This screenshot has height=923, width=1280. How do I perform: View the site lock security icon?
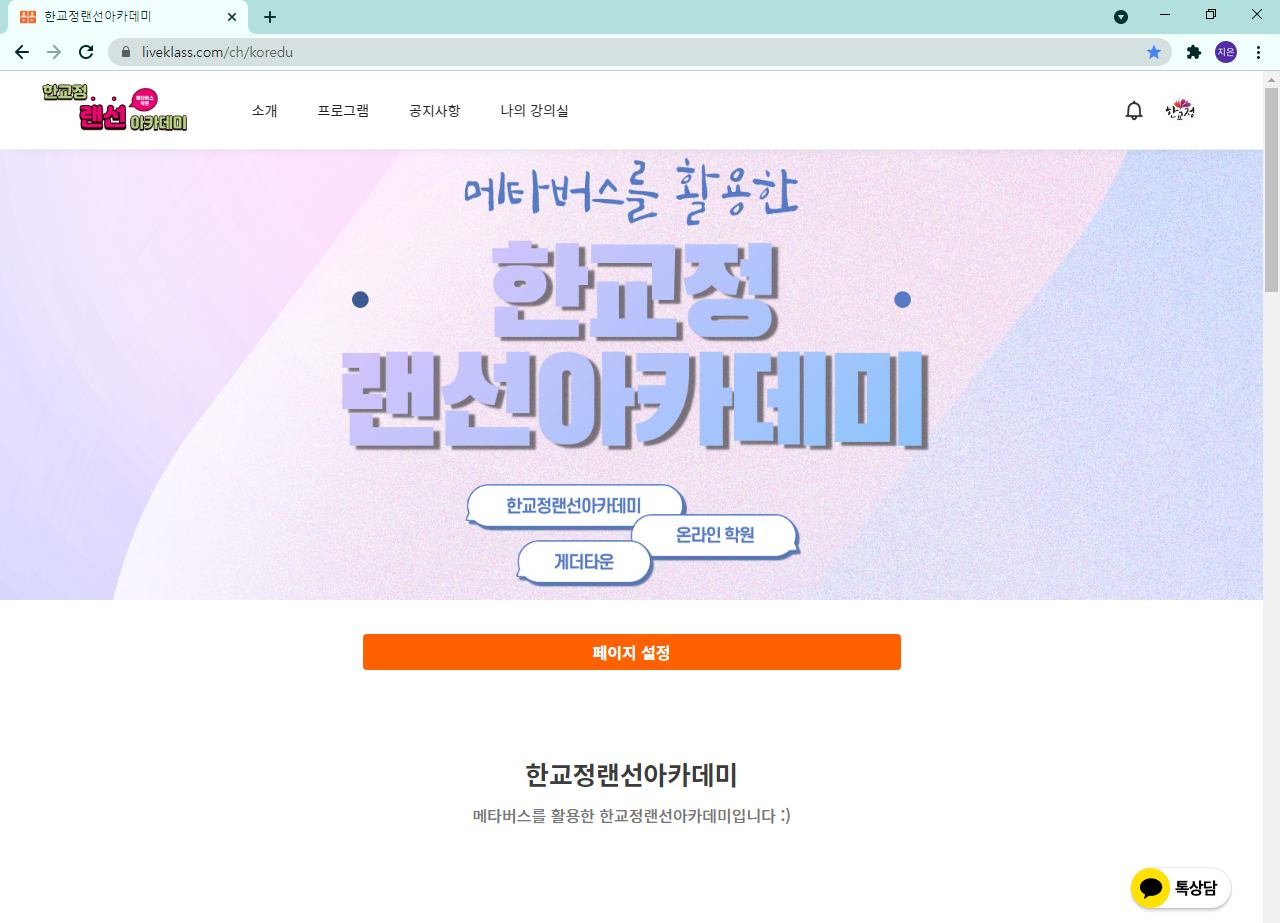pos(126,52)
